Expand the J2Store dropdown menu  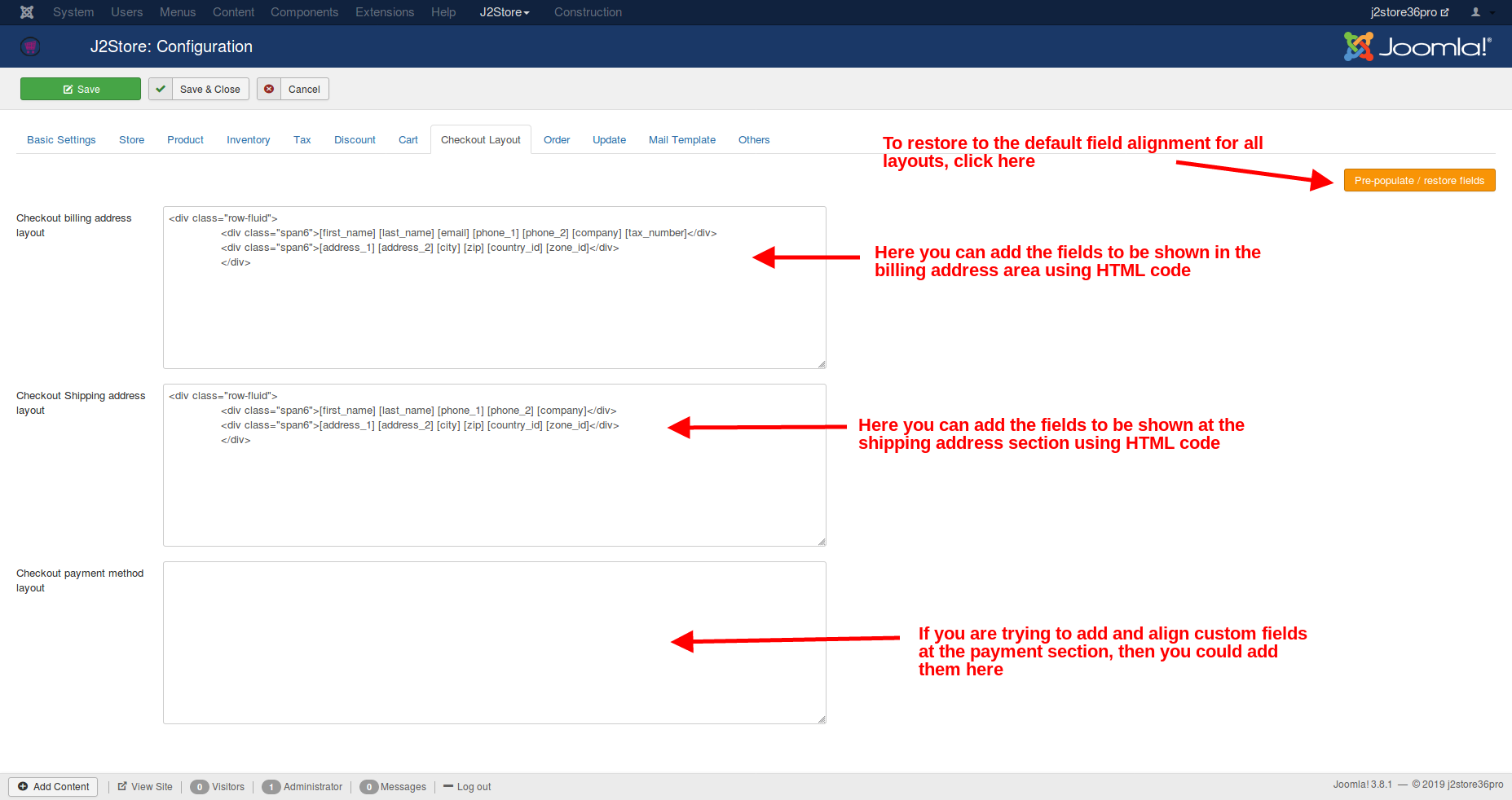504,12
